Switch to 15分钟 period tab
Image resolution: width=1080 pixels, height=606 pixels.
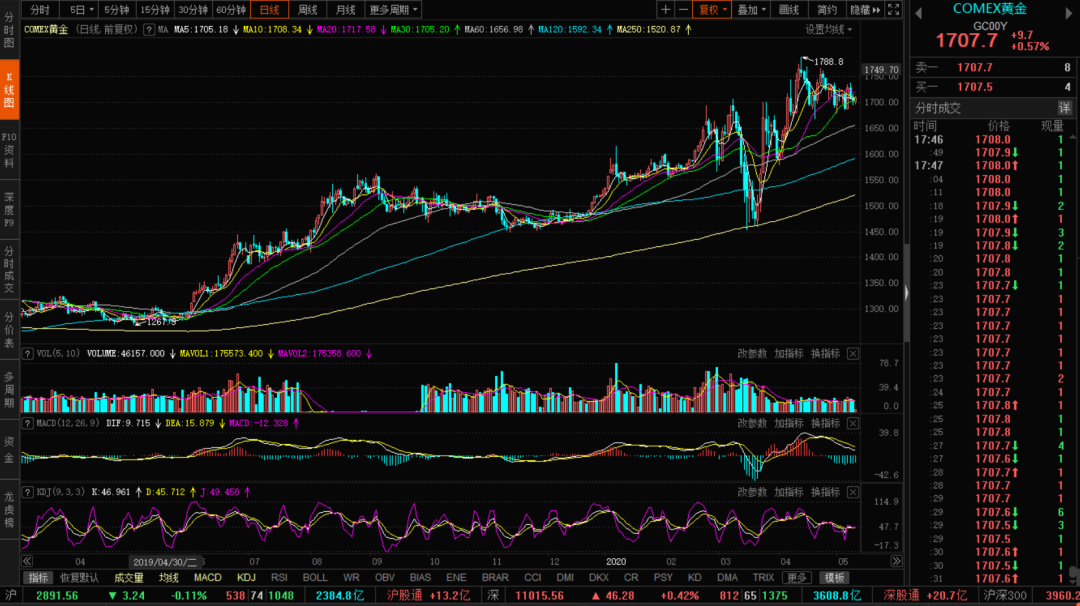[x=154, y=10]
